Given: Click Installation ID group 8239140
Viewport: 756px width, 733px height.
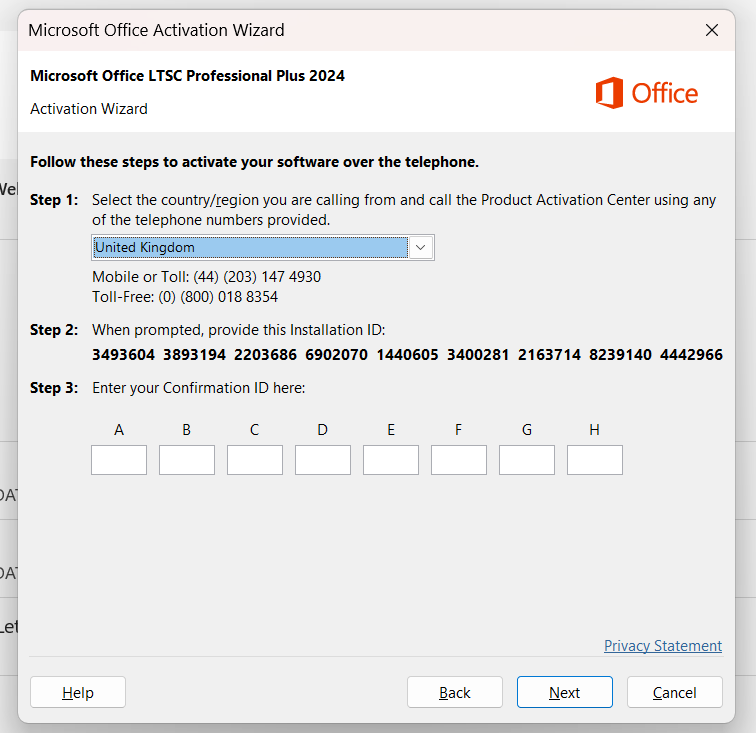Looking at the screenshot, I should [x=621, y=355].
